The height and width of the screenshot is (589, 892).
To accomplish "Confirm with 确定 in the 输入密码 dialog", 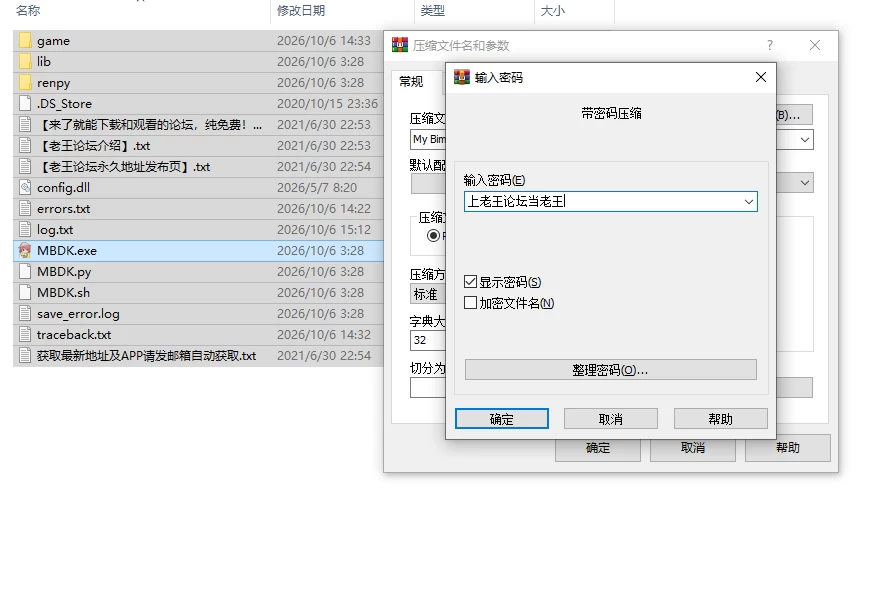I will coord(502,419).
